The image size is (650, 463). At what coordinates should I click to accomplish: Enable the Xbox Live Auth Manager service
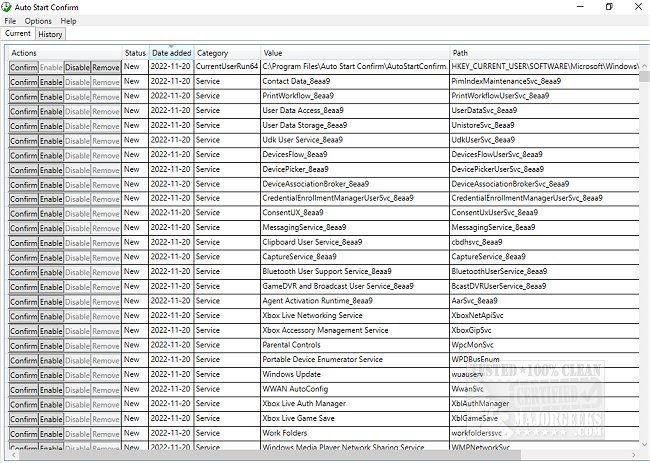click(51, 405)
